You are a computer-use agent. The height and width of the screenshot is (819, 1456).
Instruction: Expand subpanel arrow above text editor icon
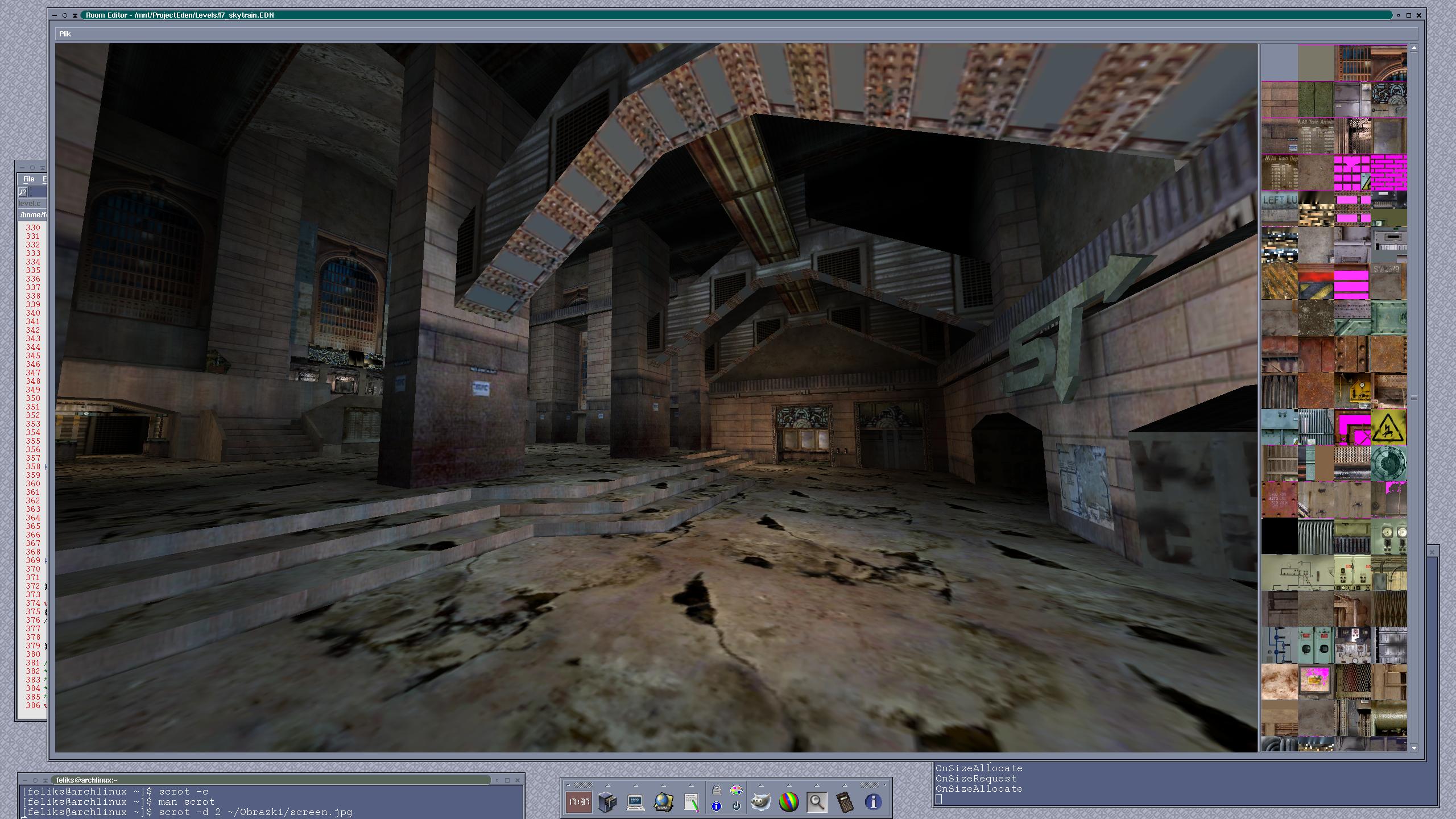tap(691, 785)
